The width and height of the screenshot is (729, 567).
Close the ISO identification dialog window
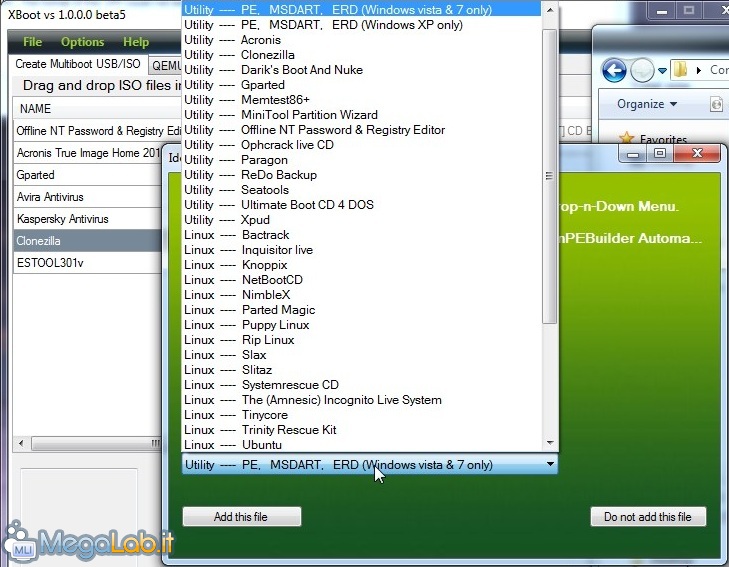697,153
